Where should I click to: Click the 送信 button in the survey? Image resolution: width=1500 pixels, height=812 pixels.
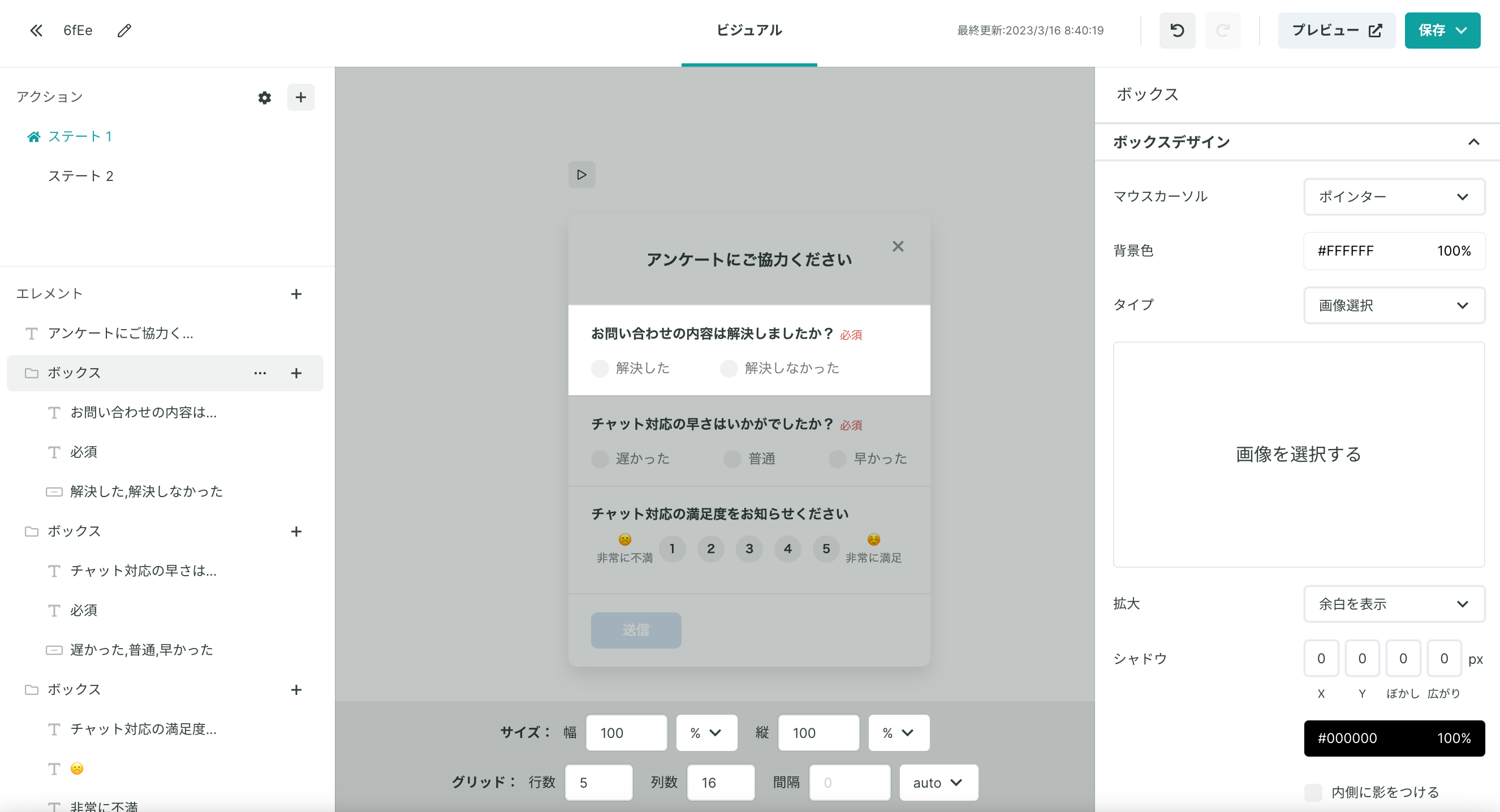636,630
